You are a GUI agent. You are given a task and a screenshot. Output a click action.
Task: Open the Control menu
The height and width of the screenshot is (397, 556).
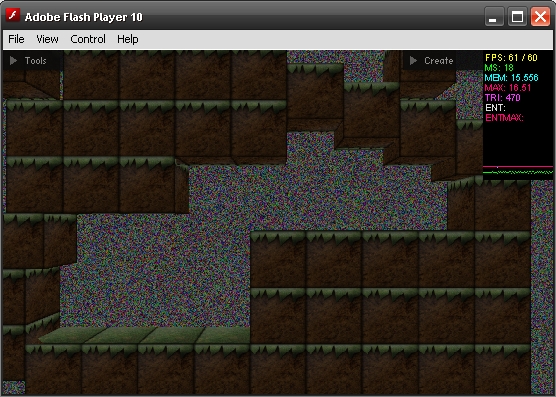tap(88, 39)
